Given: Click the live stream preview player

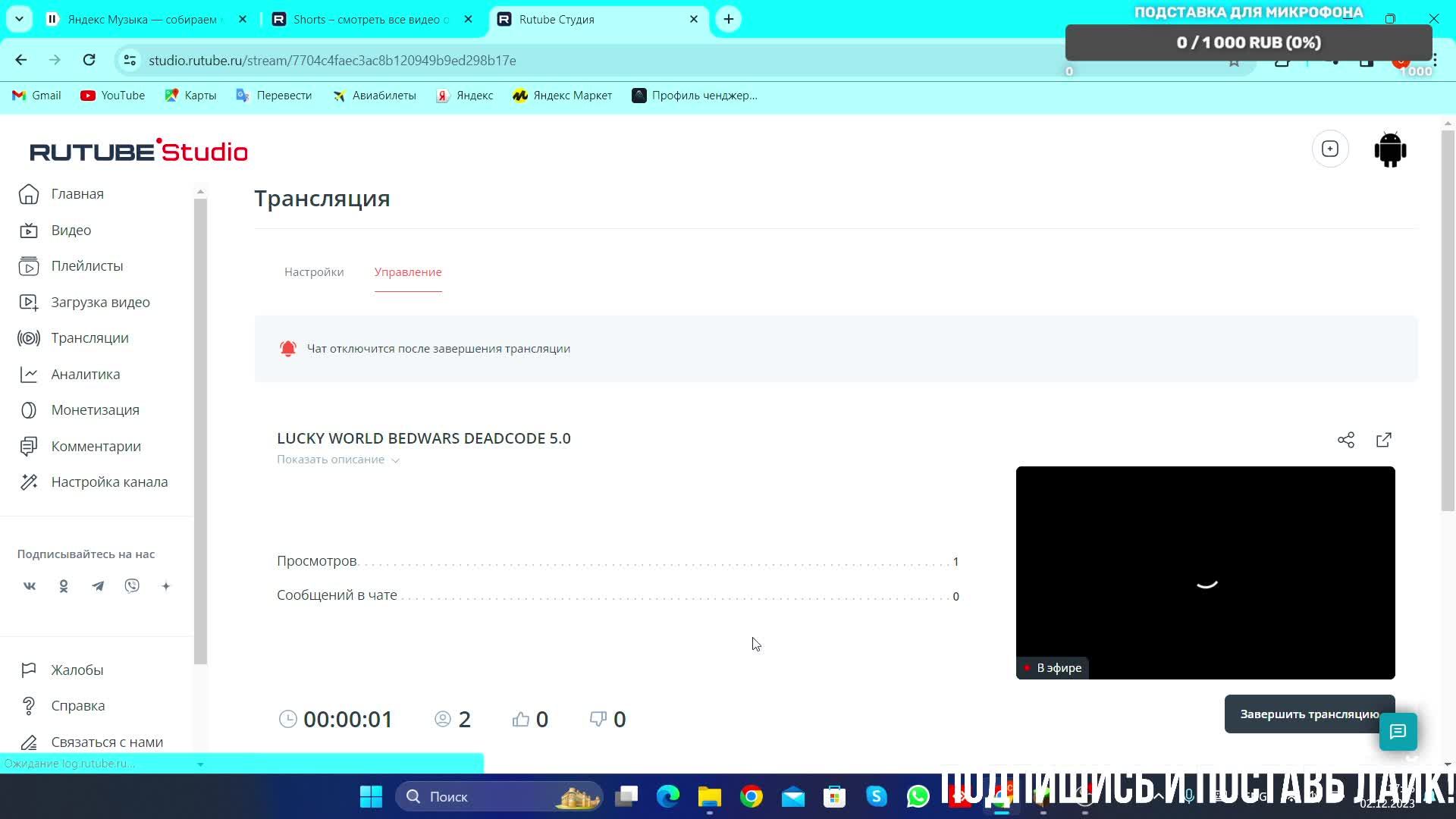Looking at the screenshot, I should 1205,573.
